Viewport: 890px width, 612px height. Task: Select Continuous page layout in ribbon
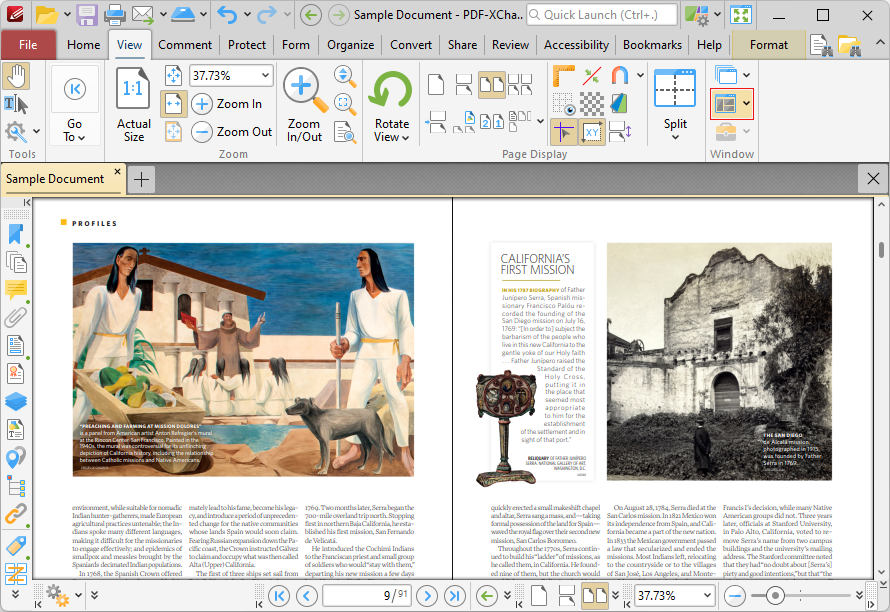[x=464, y=85]
